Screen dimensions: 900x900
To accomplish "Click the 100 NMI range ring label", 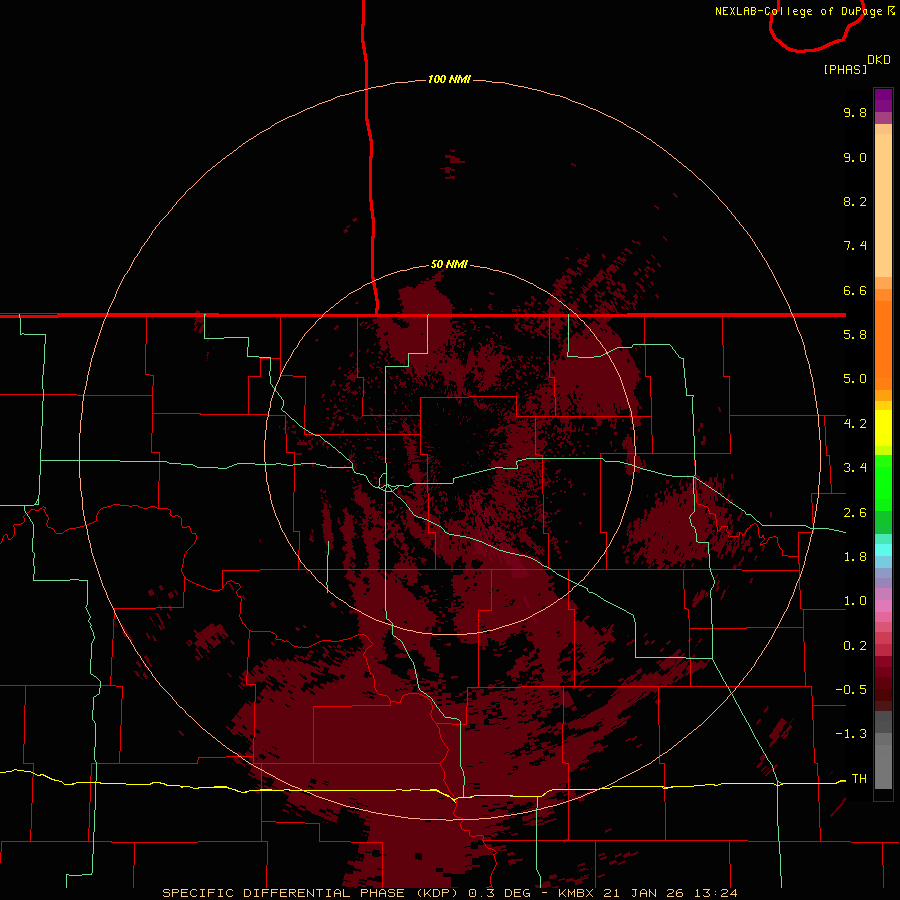I will click(x=449, y=79).
